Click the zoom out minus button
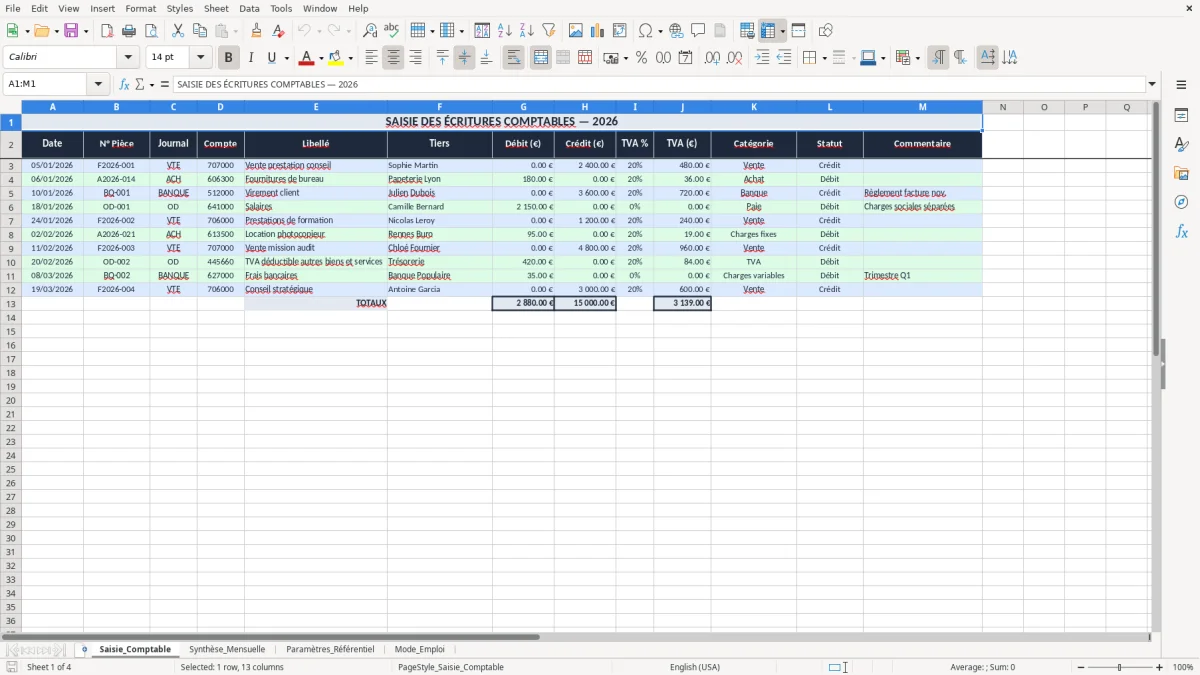The image size is (1200, 675). pos(1083,667)
